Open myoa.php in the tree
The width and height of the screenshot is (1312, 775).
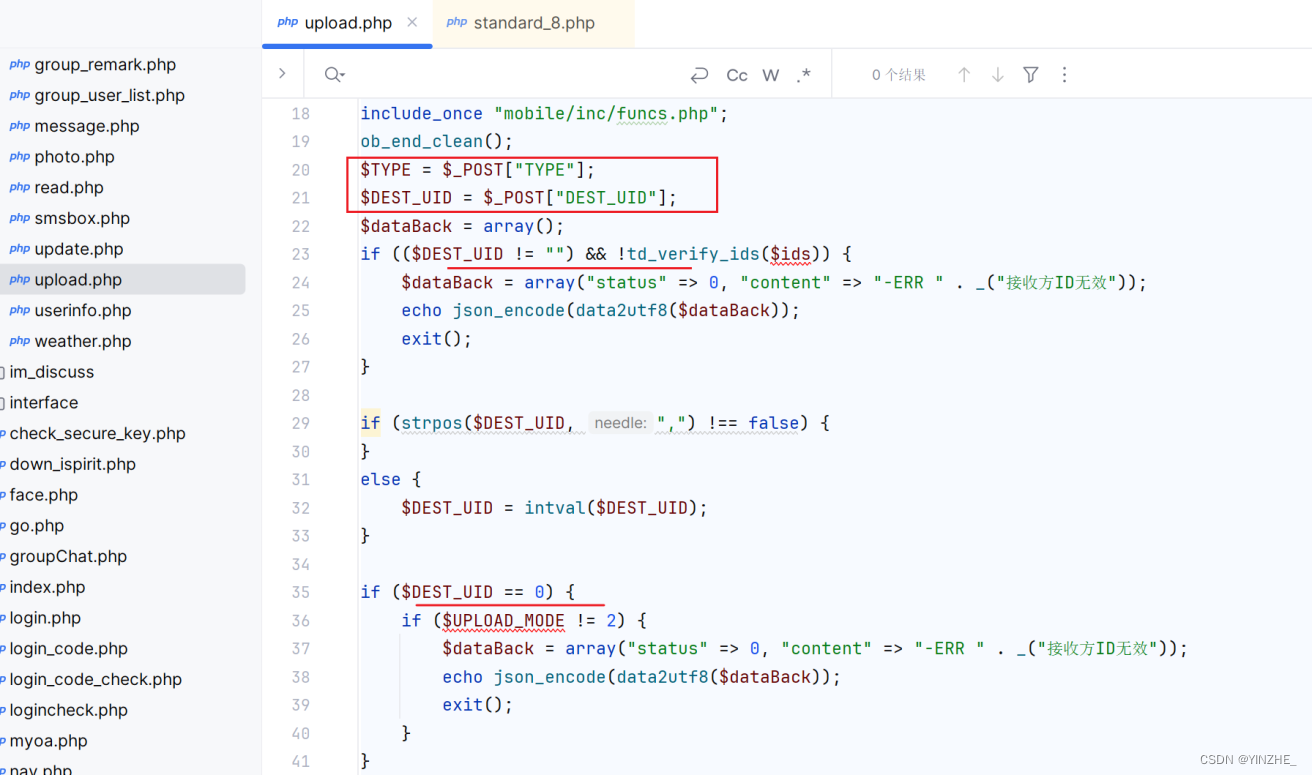point(49,741)
